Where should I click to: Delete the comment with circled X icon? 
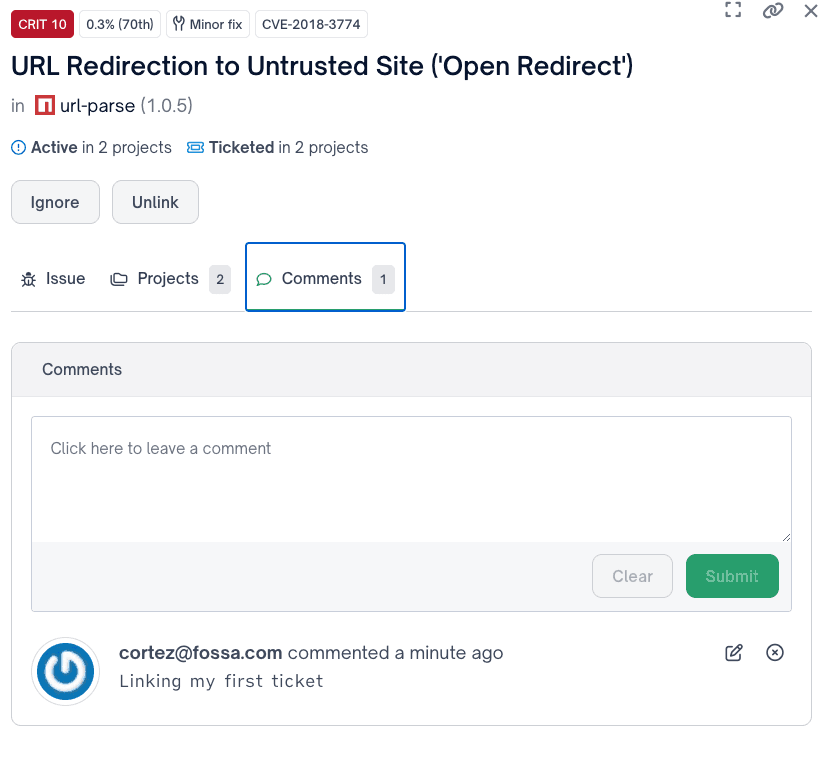coord(775,653)
